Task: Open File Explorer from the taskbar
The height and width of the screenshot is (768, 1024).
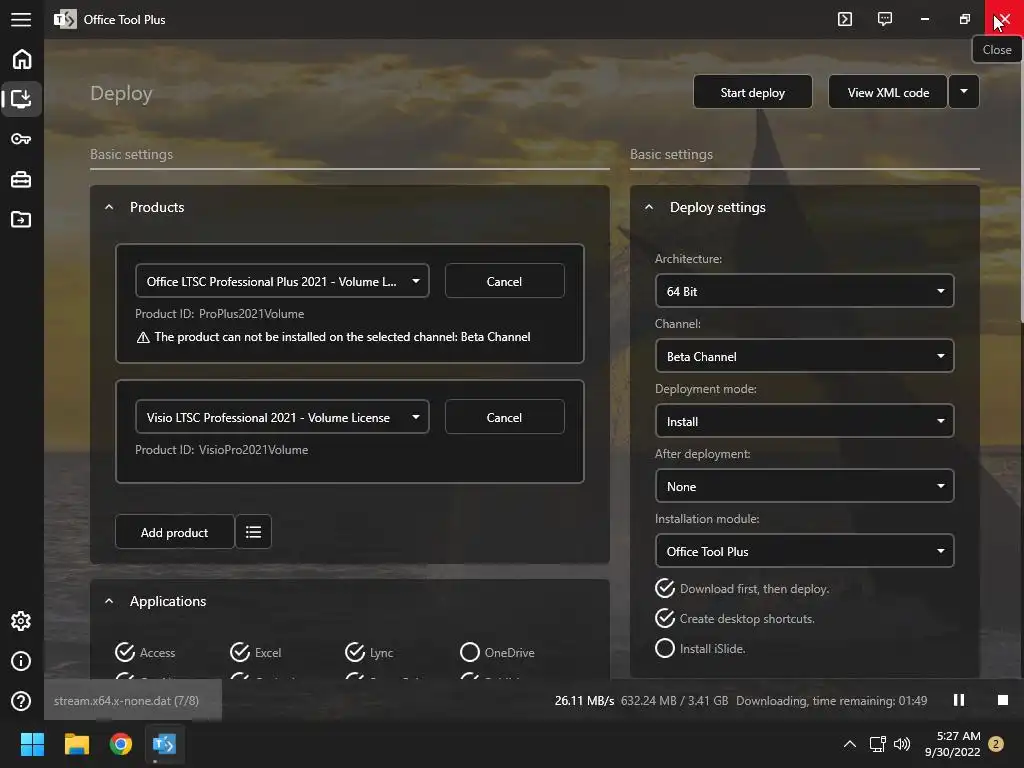Action: pyautogui.click(x=76, y=744)
